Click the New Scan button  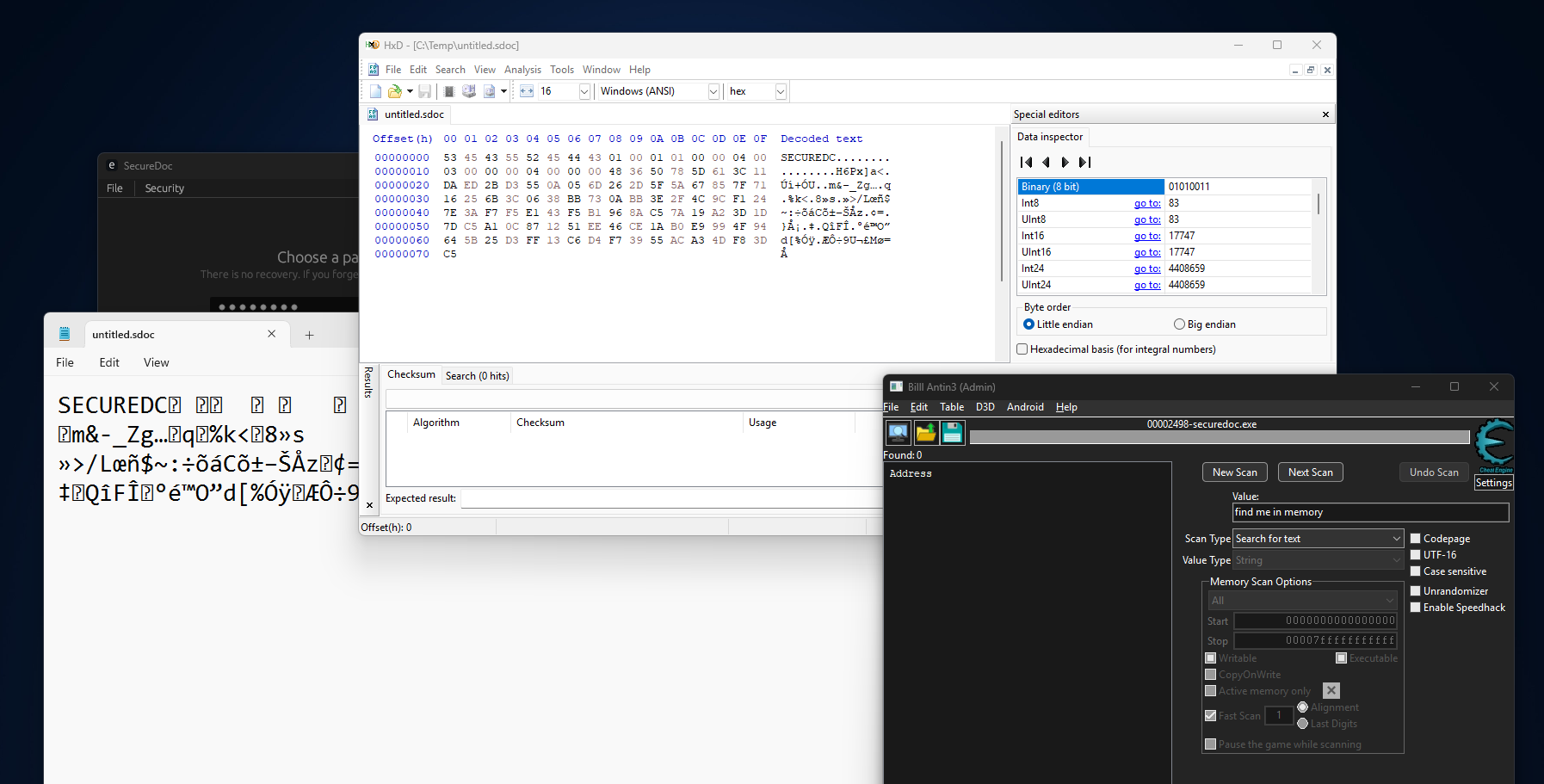coord(1234,472)
